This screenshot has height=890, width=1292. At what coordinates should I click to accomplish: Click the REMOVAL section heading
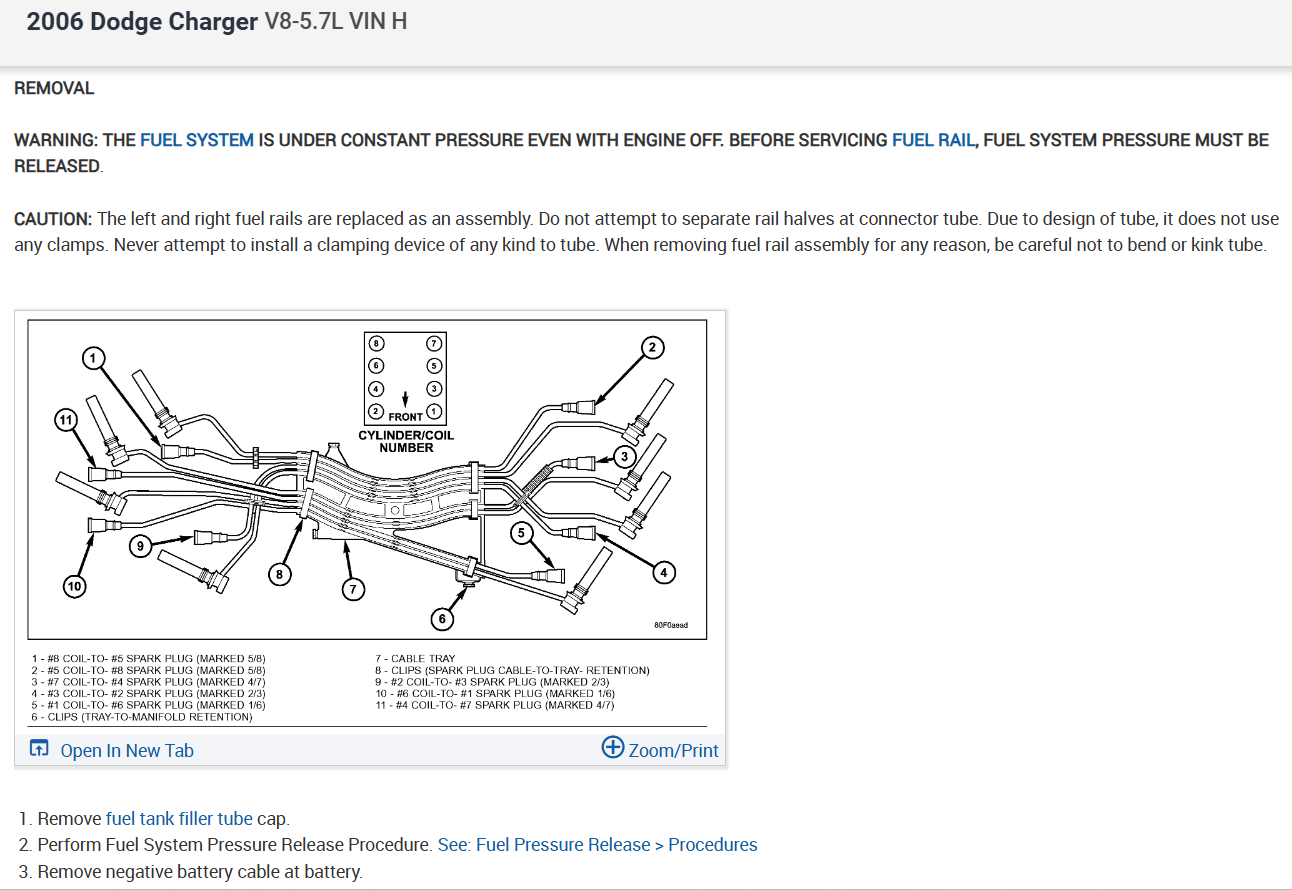pos(54,88)
